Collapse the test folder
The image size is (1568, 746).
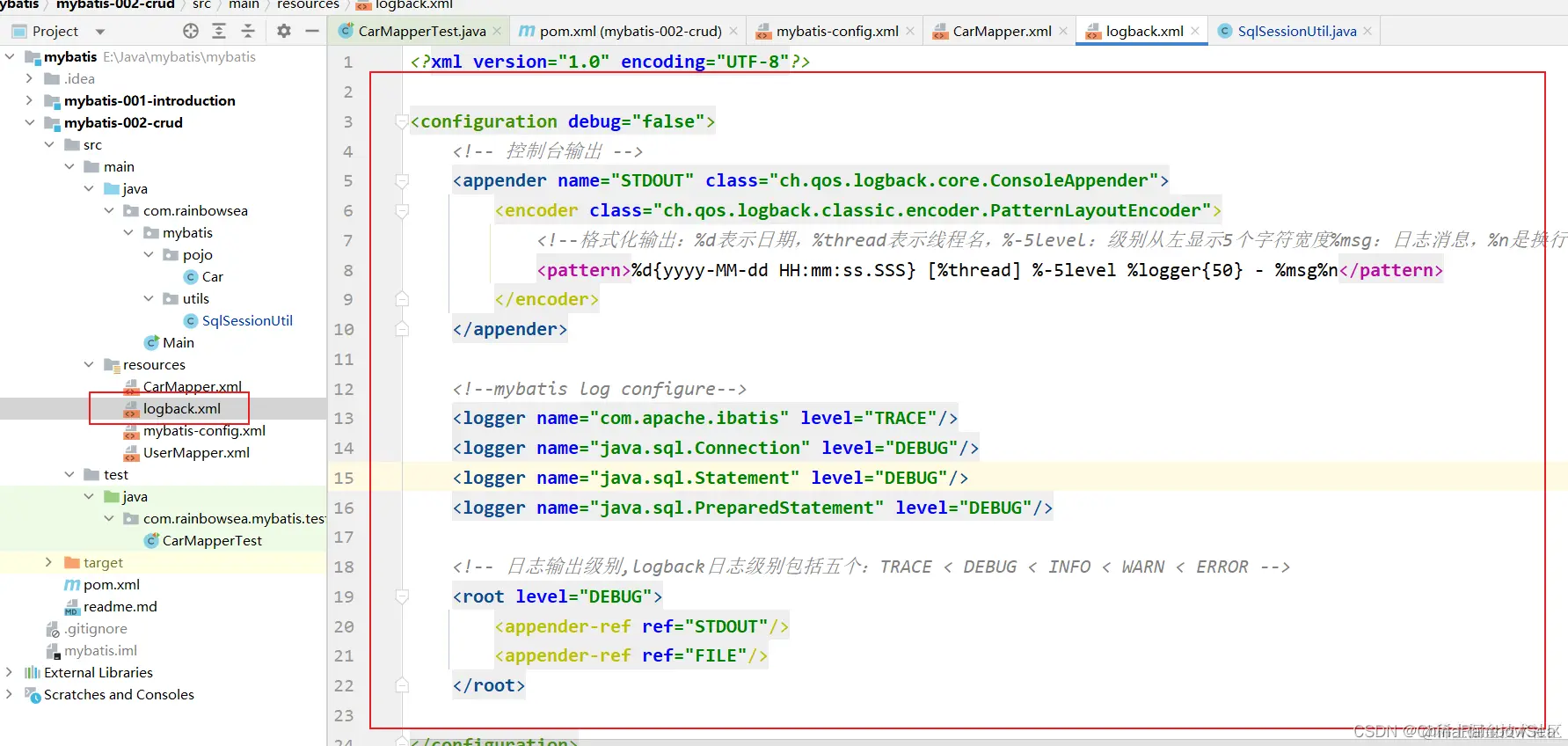click(69, 474)
